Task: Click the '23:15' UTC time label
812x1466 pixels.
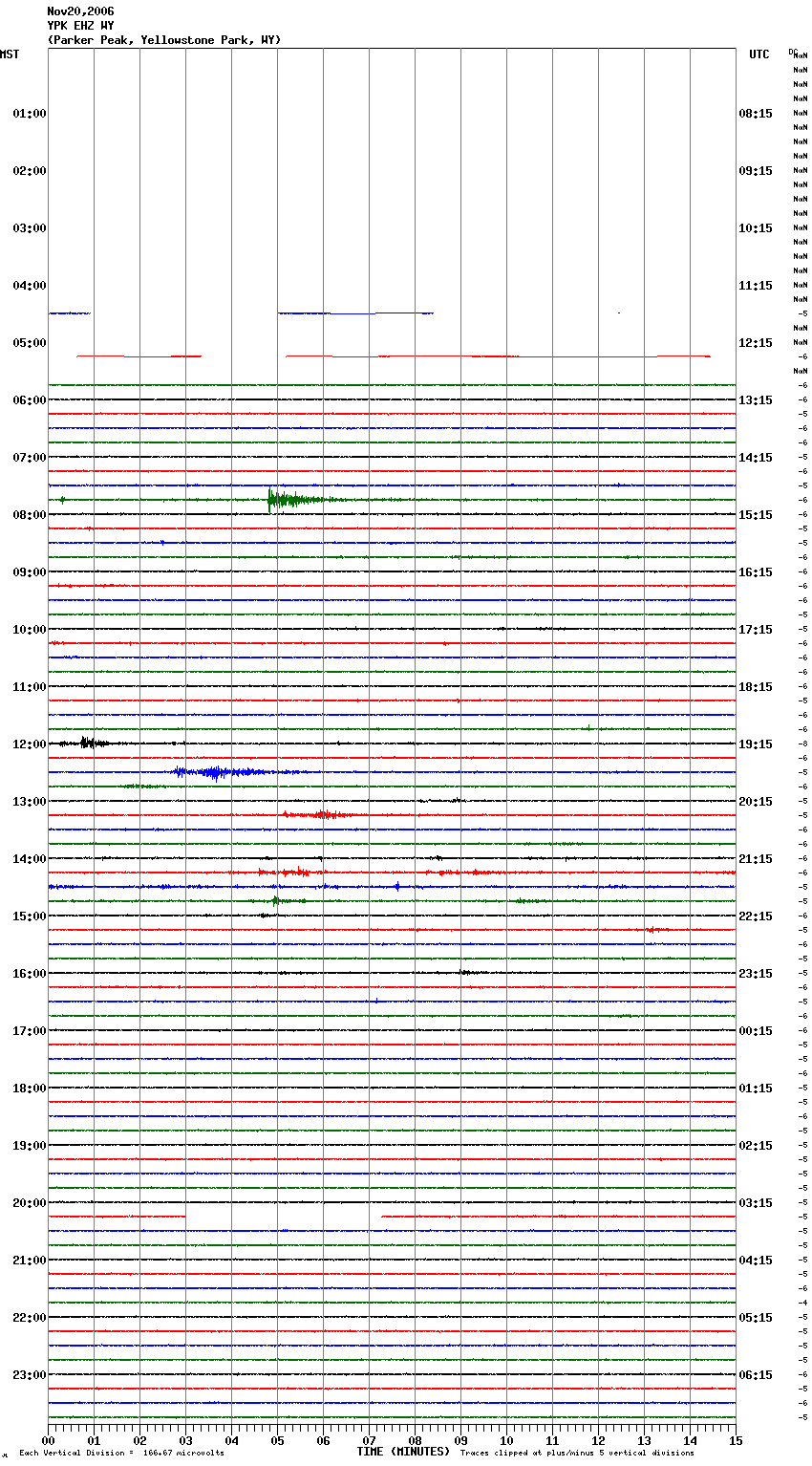Action: click(x=756, y=974)
